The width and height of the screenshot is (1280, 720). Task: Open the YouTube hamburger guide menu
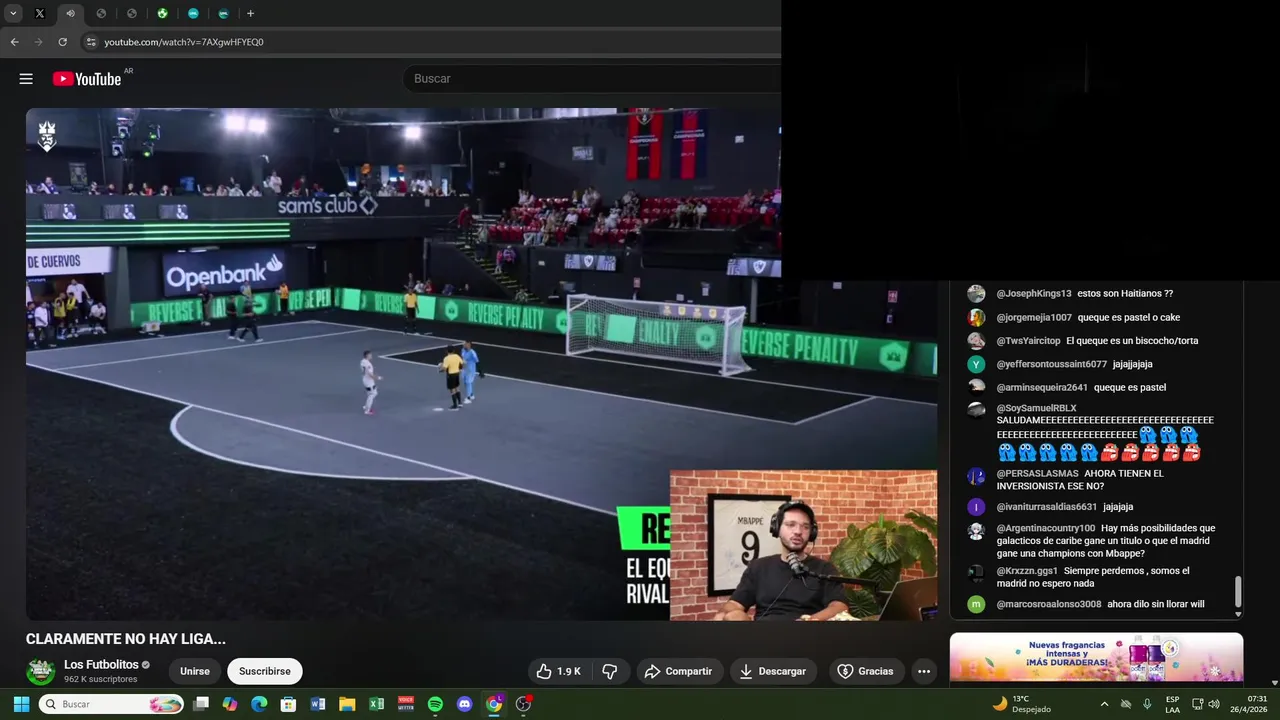[x=26, y=79]
